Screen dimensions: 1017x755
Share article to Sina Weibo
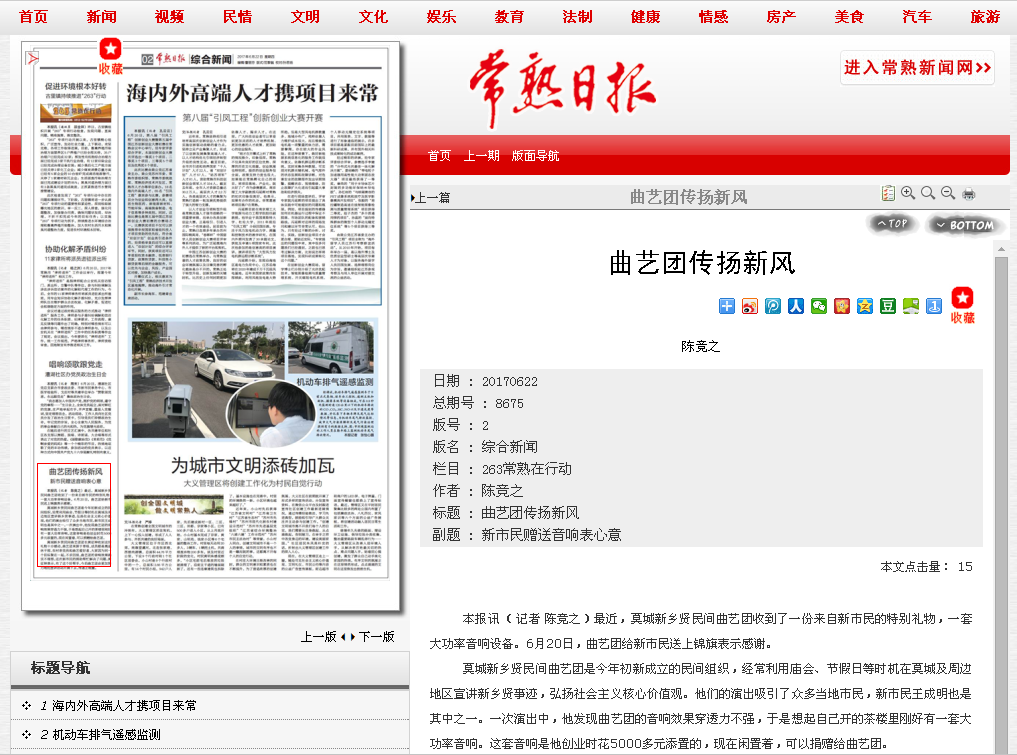[750, 306]
